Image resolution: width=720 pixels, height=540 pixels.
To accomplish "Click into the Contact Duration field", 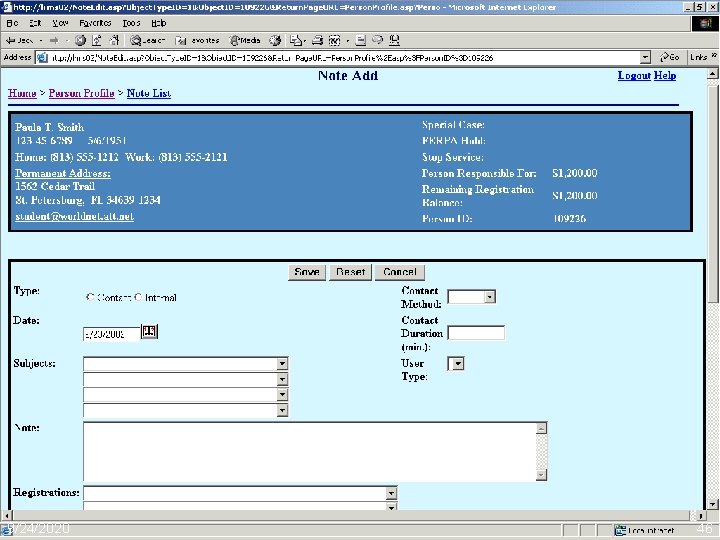I will coord(476,333).
